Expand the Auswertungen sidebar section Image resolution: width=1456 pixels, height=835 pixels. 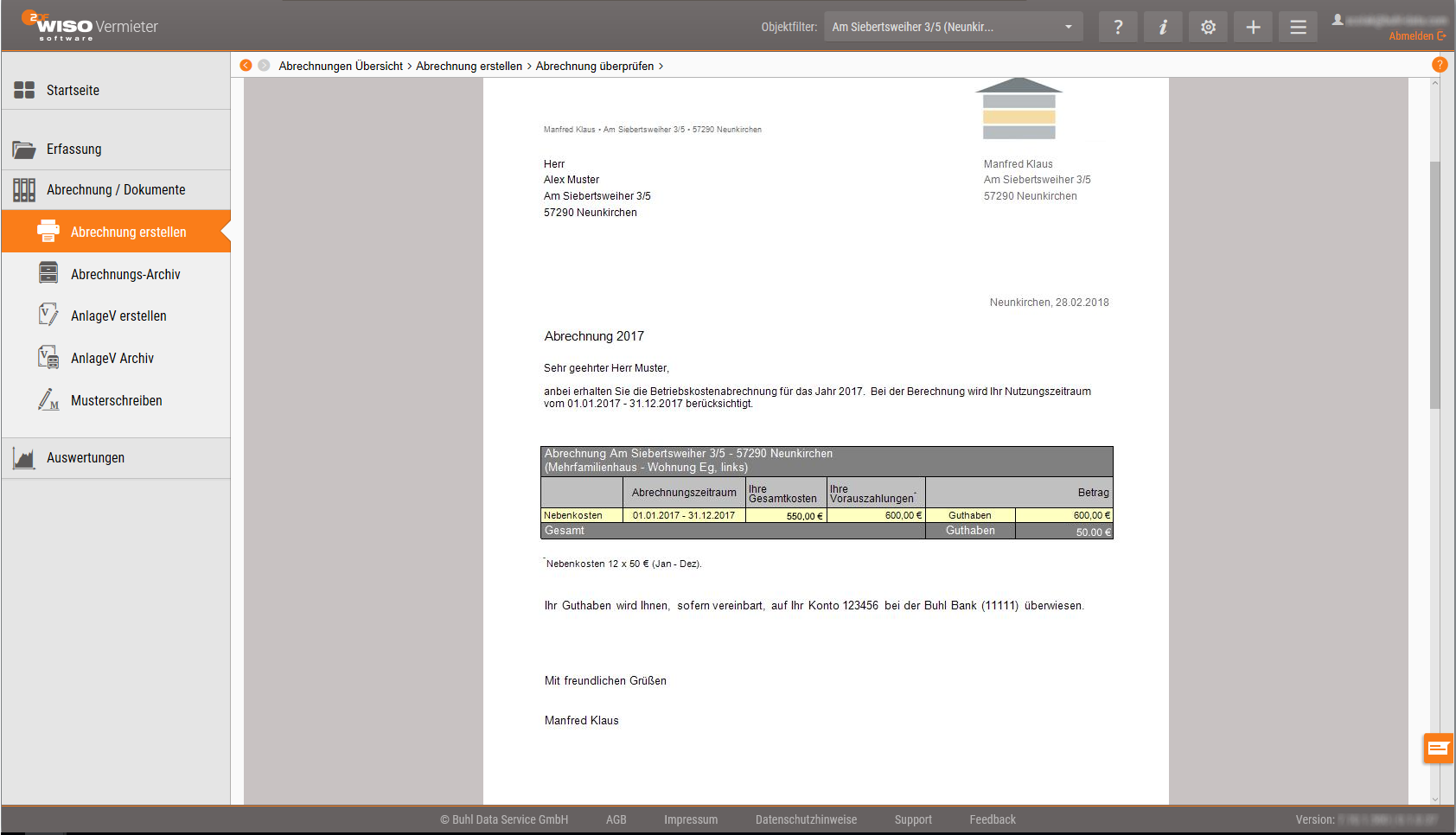click(85, 458)
